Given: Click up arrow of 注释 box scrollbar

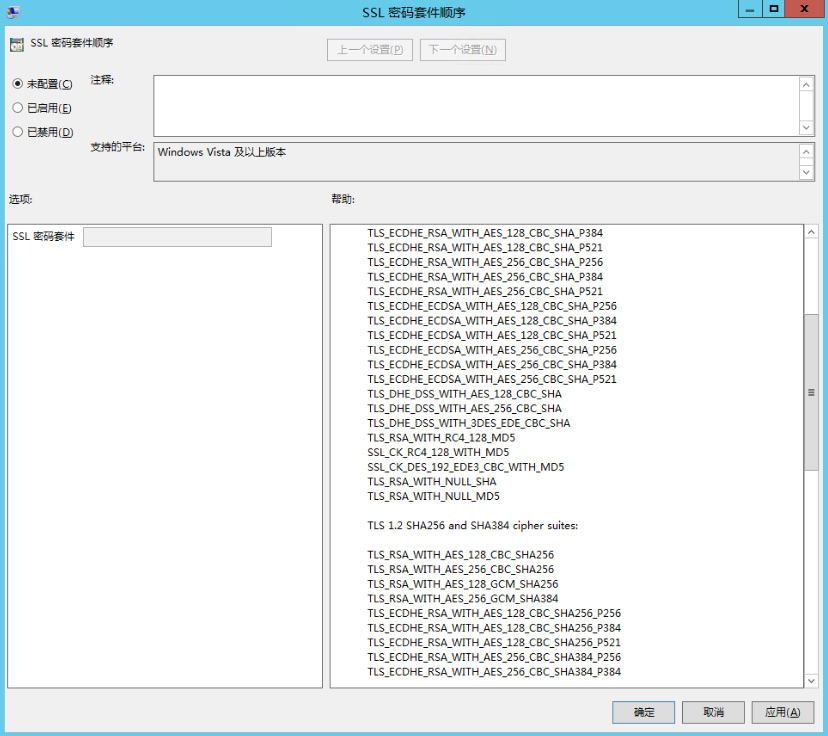Looking at the screenshot, I should (x=807, y=85).
